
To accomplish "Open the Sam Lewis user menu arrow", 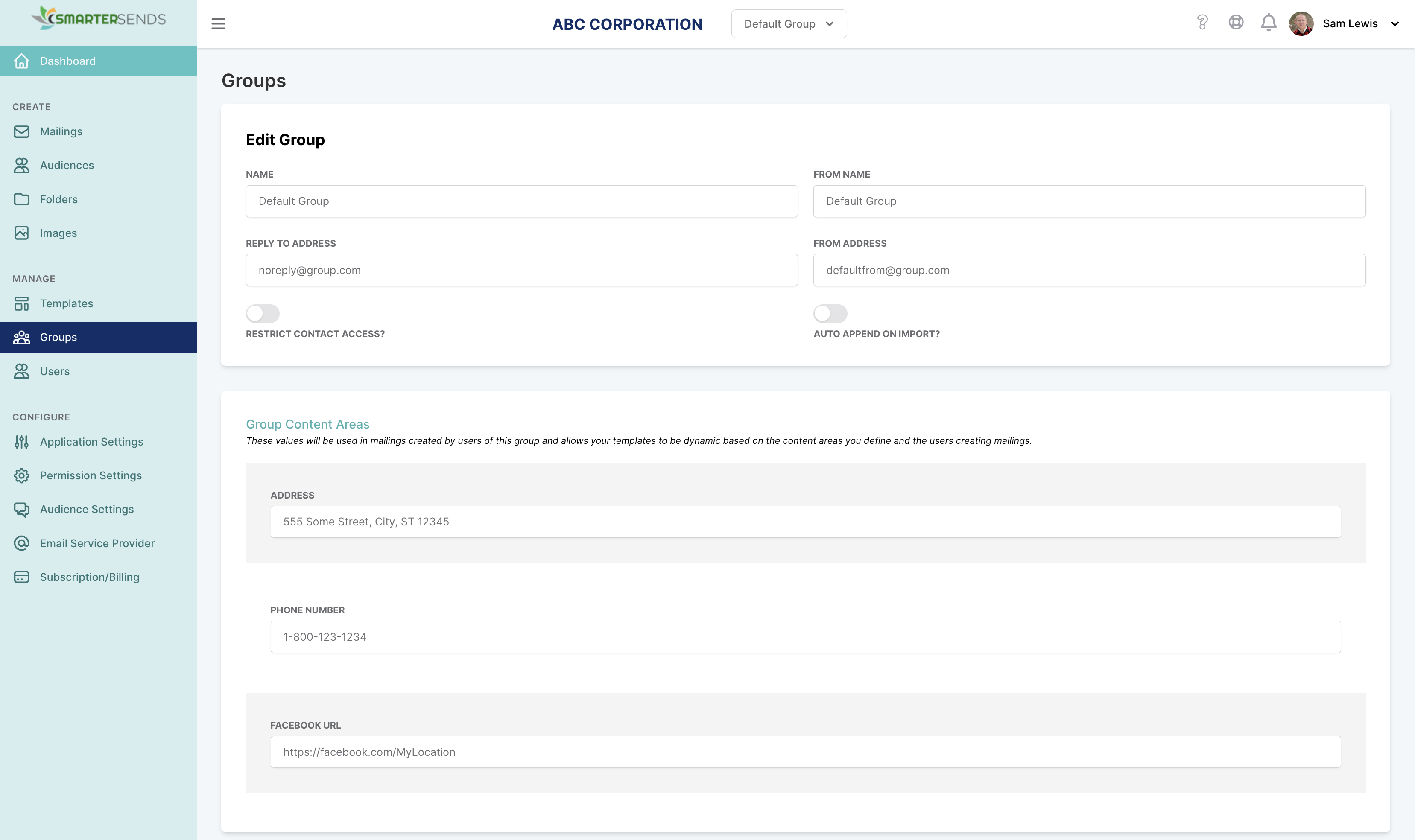I will [1395, 24].
